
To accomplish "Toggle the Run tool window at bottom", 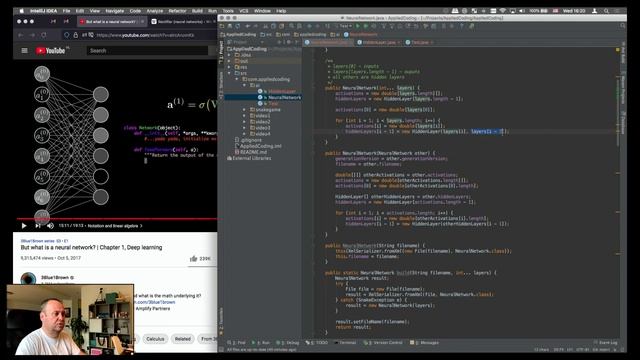I will [261, 343].
